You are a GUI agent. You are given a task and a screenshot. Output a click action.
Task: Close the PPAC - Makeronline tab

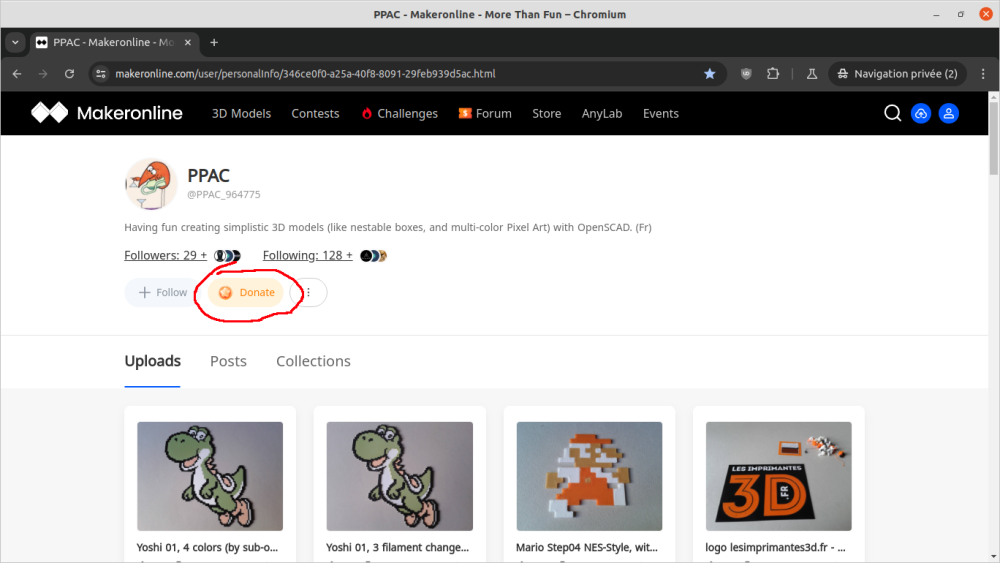[188, 42]
